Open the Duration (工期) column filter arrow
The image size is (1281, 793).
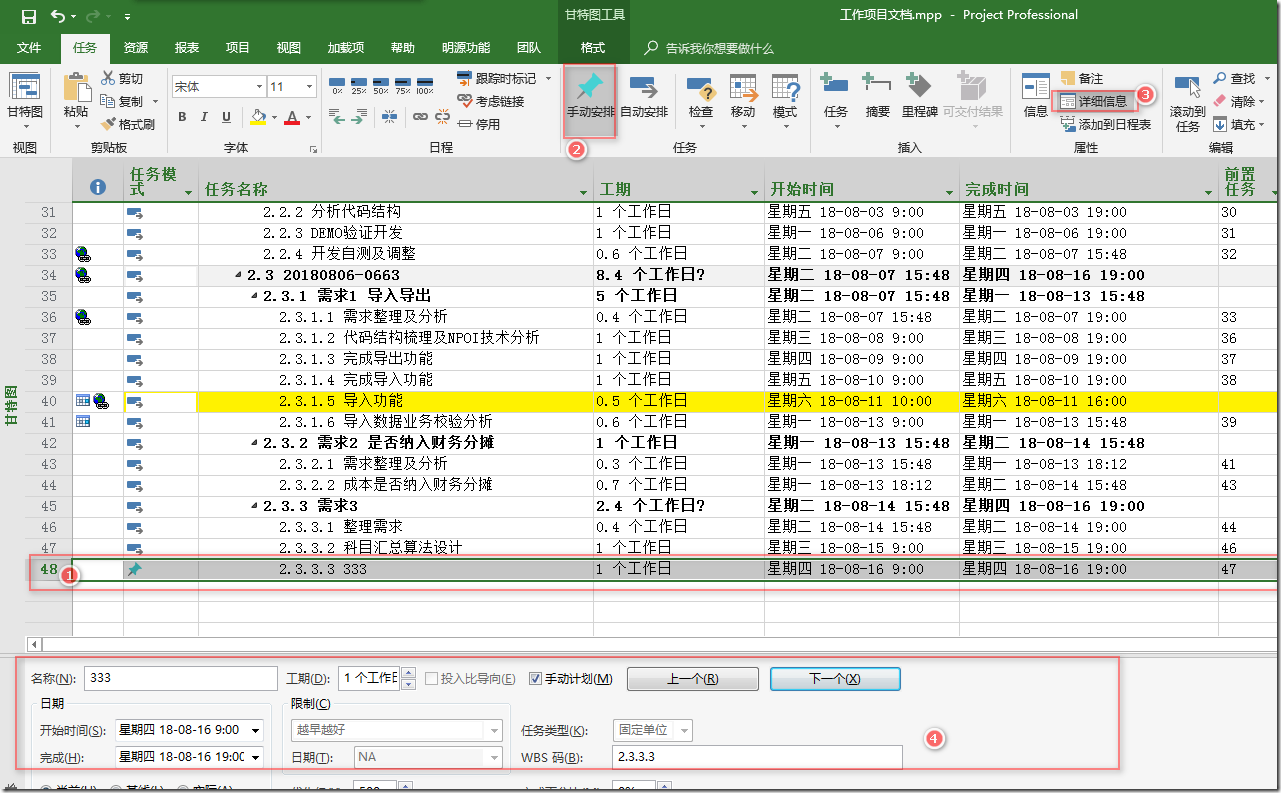(755, 191)
